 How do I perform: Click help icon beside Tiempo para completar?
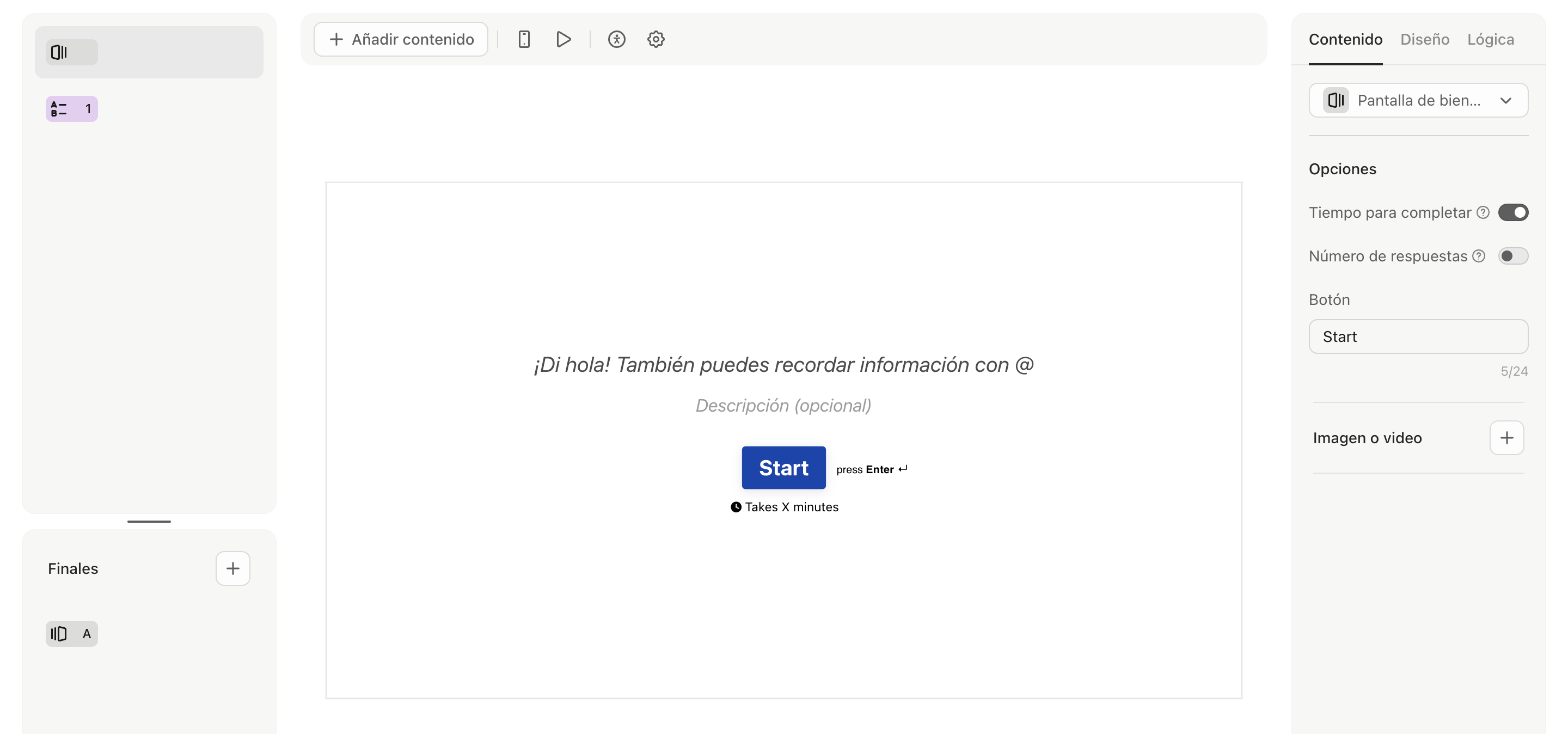(1483, 212)
